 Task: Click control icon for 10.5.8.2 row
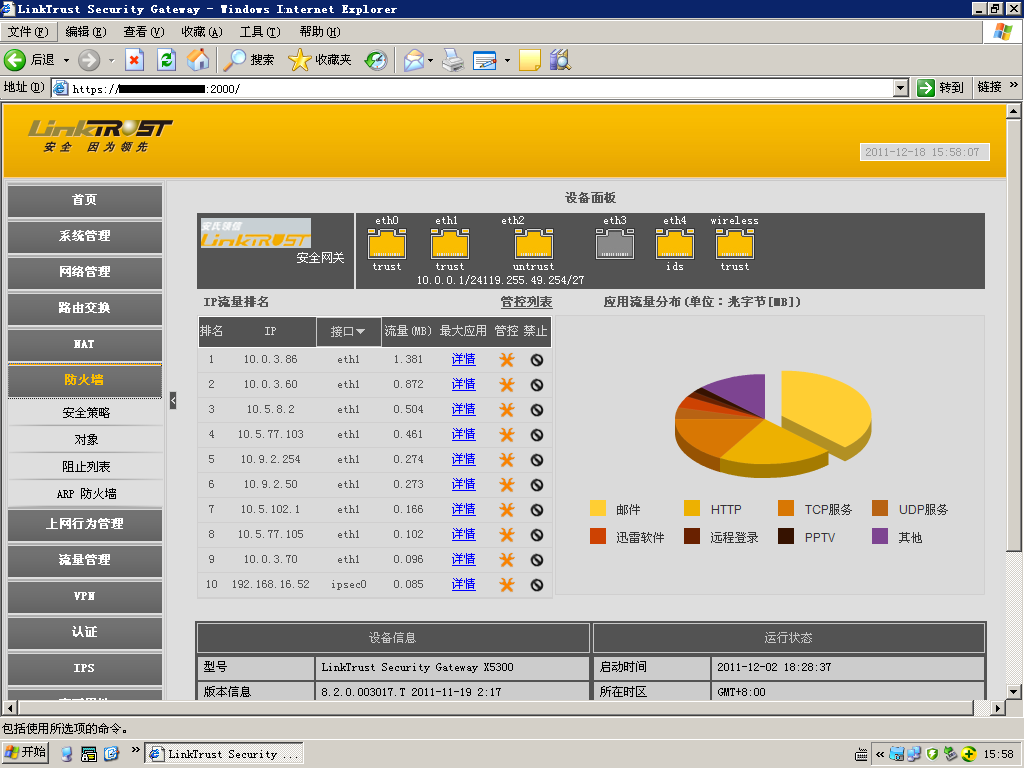coord(507,409)
